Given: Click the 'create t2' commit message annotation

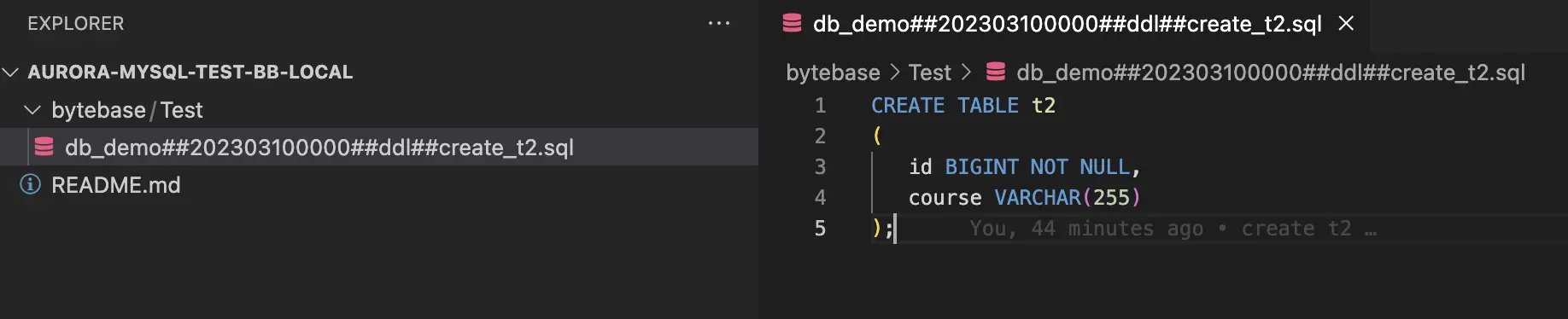Looking at the screenshot, I should coord(1296,229).
